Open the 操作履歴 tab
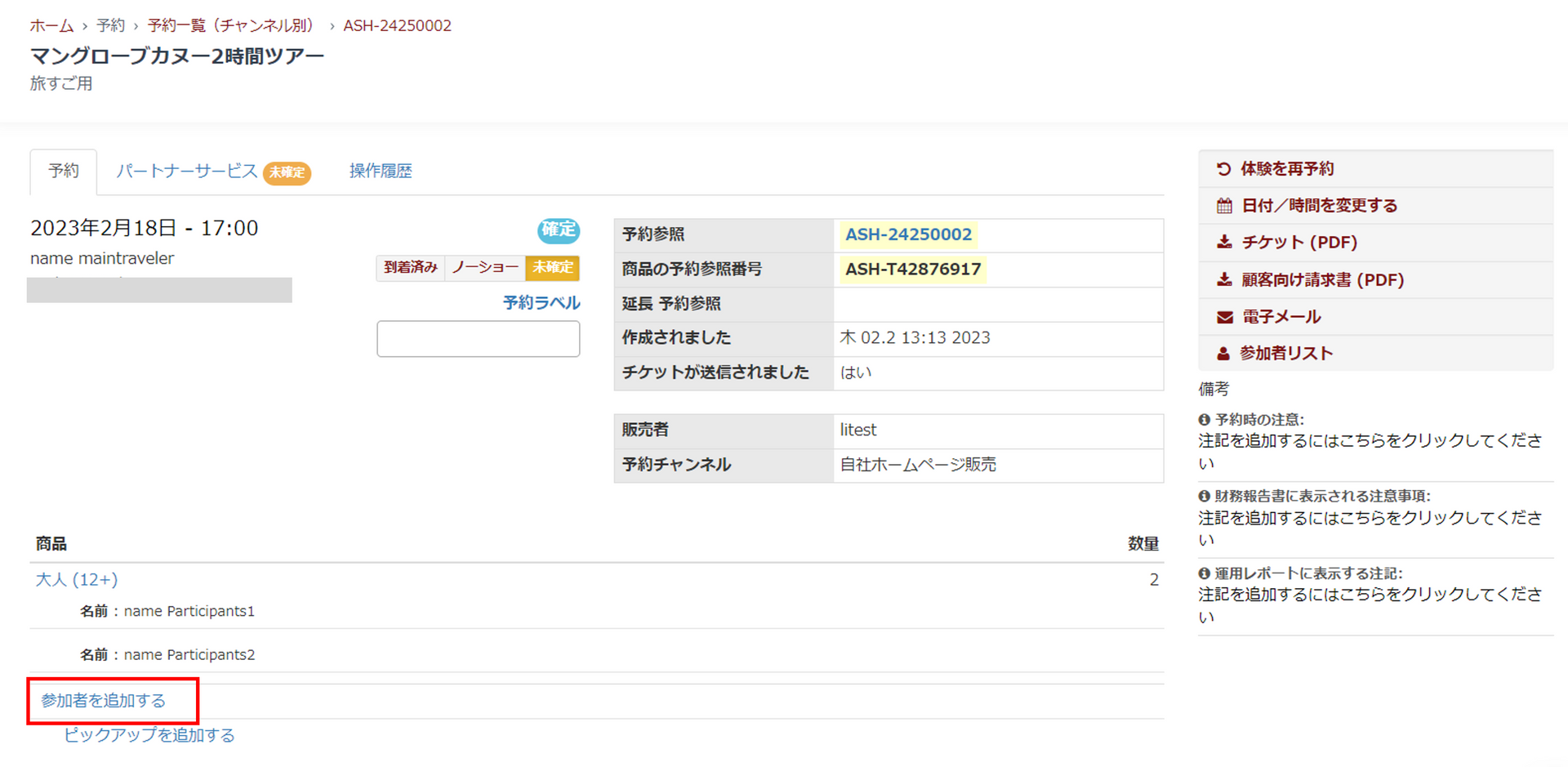Image resolution: width=1568 pixels, height=767 pixels. (381, 172)
